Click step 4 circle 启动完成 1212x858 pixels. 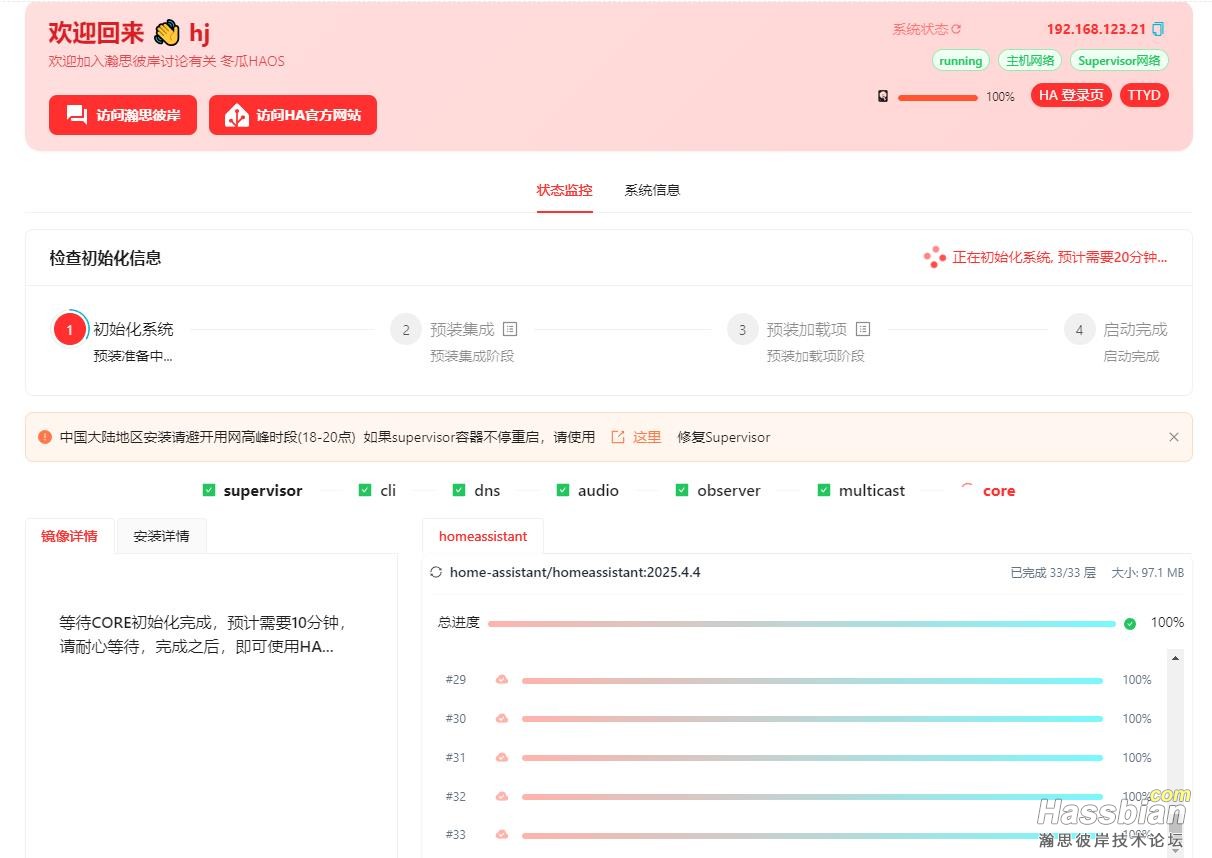tap(1079, 329)
